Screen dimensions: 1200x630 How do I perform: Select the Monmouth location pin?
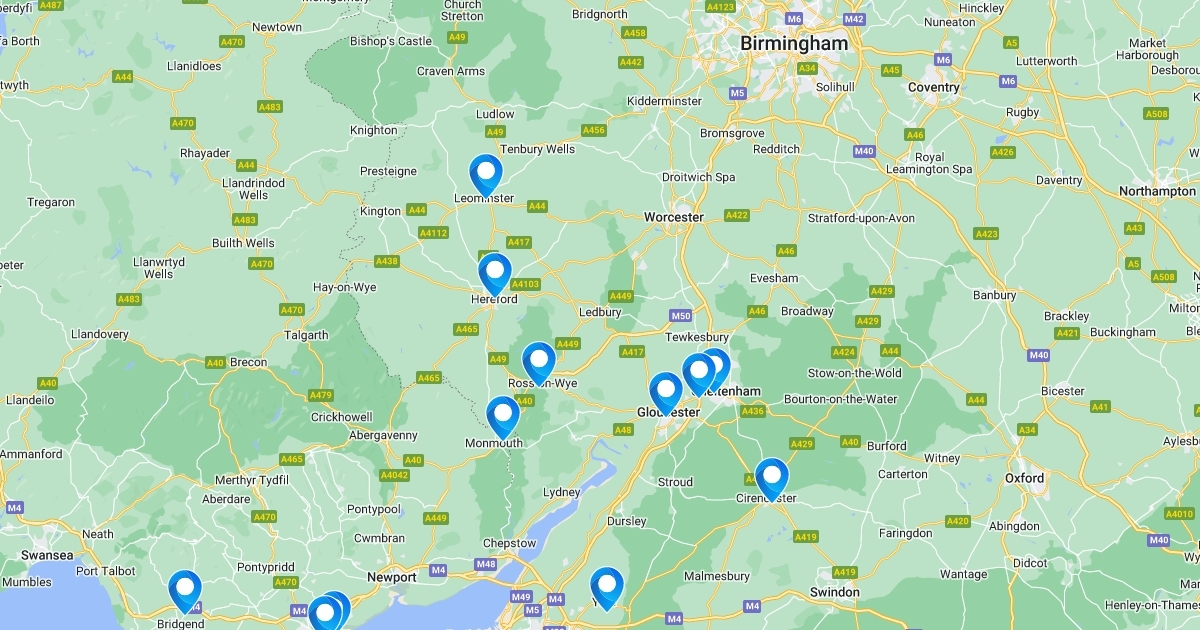[503, 416]
